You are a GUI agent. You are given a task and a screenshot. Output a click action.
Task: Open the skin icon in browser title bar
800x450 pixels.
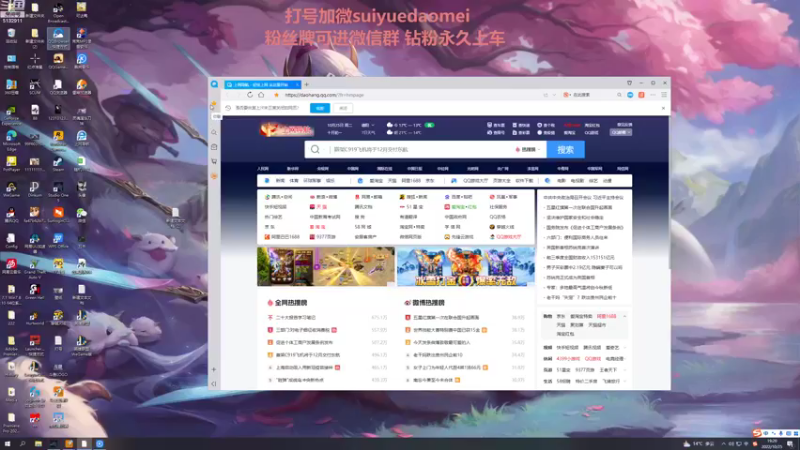(x=629, y=83)
